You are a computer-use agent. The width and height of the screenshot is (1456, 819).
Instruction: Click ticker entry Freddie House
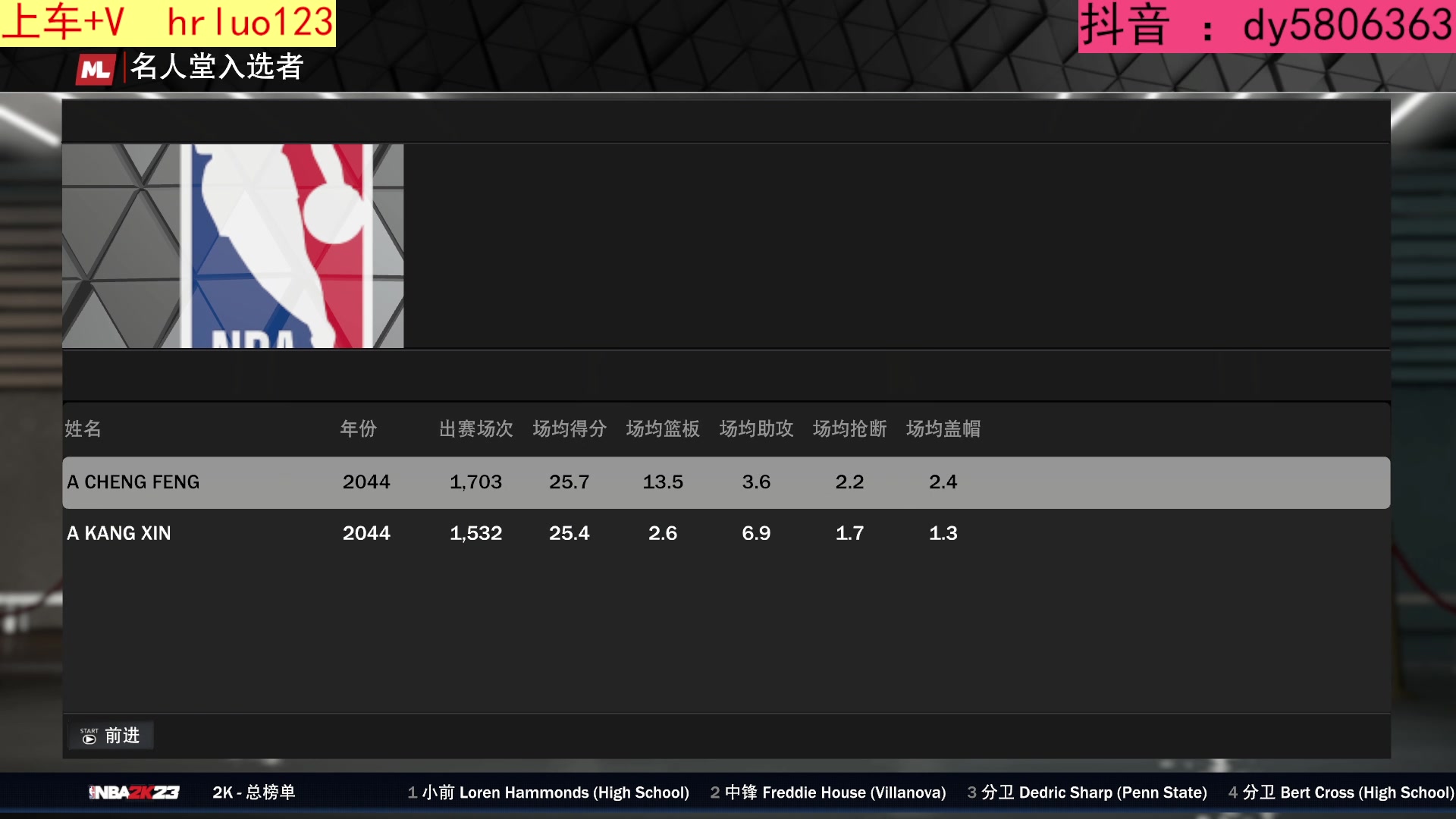[x=828, y=792]
